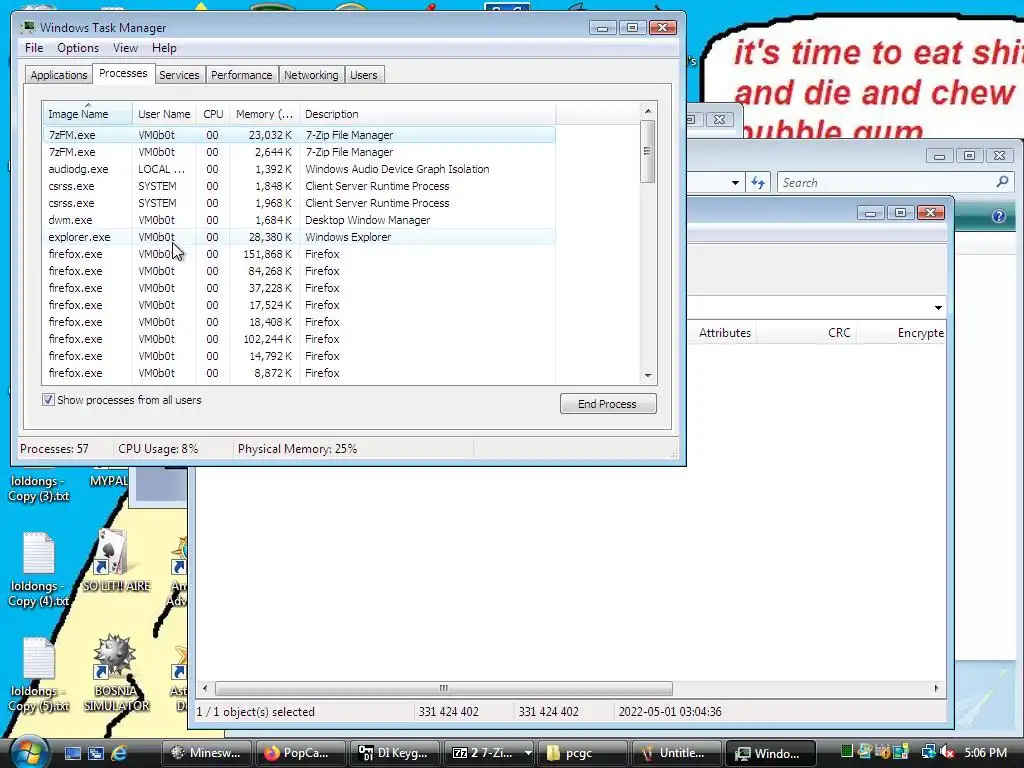The width and height of the screenshot is (1024, 768).
Task: Open the View menu in Task Manager
Action: tap(125, 48)
